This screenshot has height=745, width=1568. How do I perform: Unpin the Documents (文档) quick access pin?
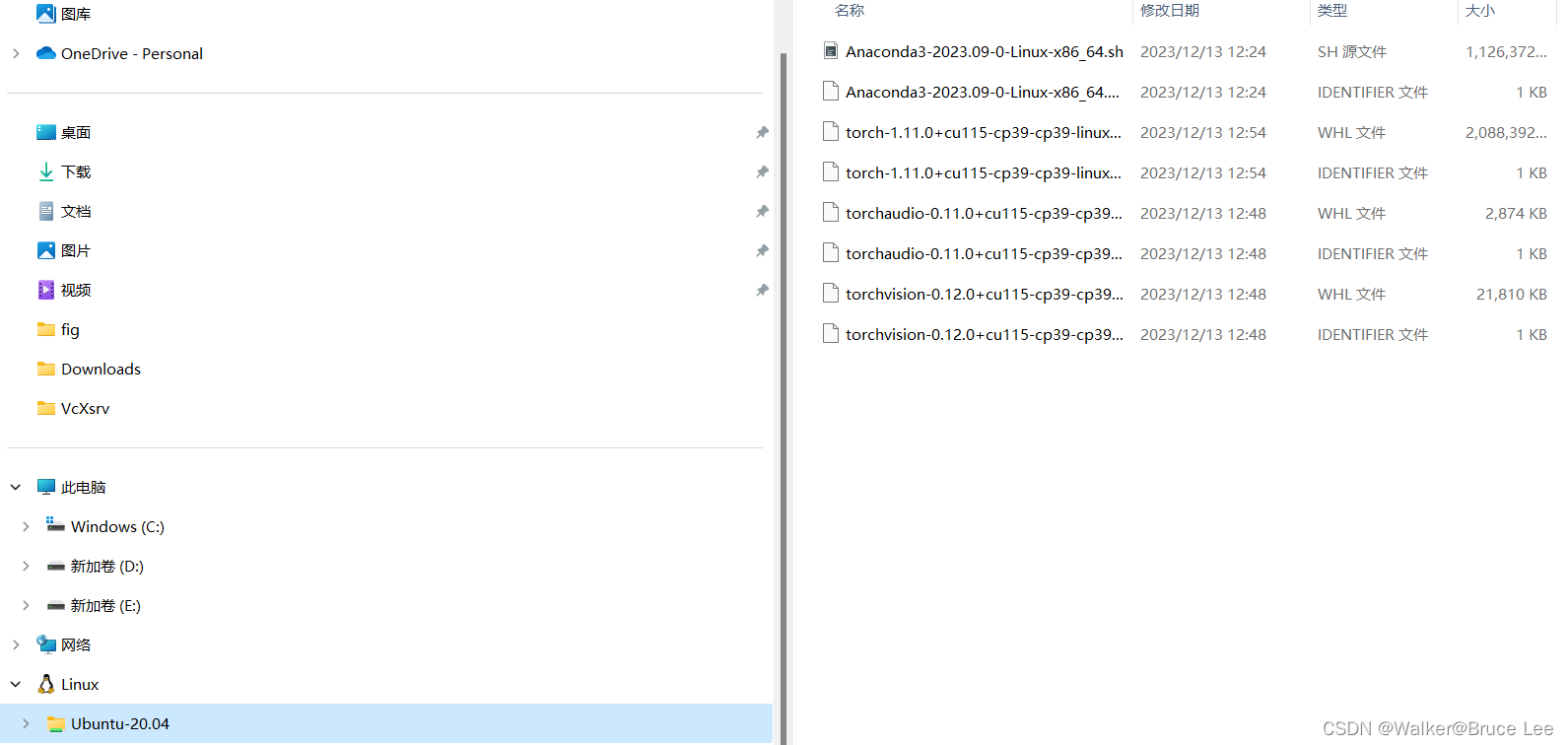tap(762, 211)
